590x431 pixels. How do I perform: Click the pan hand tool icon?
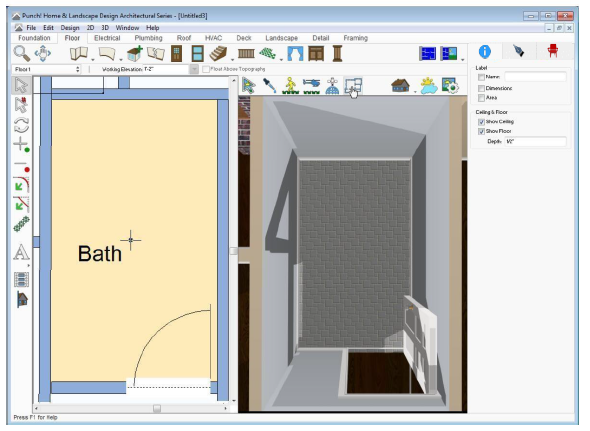tap(43, 53)
